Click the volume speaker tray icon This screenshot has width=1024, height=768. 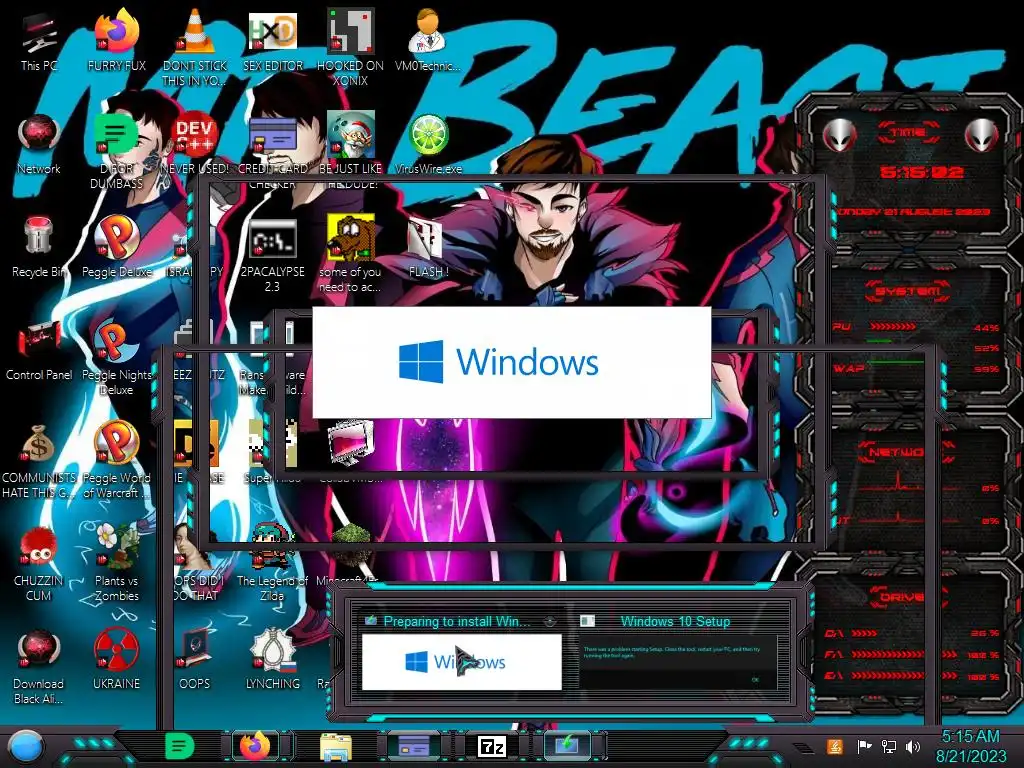tap(913, 746)
